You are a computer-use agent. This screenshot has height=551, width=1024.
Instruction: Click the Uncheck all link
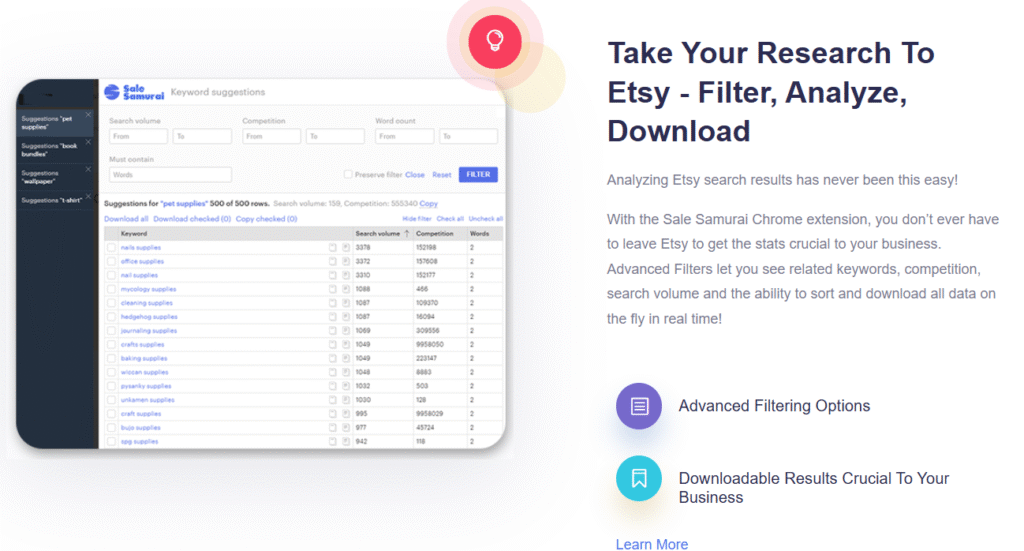coord(486,219)
